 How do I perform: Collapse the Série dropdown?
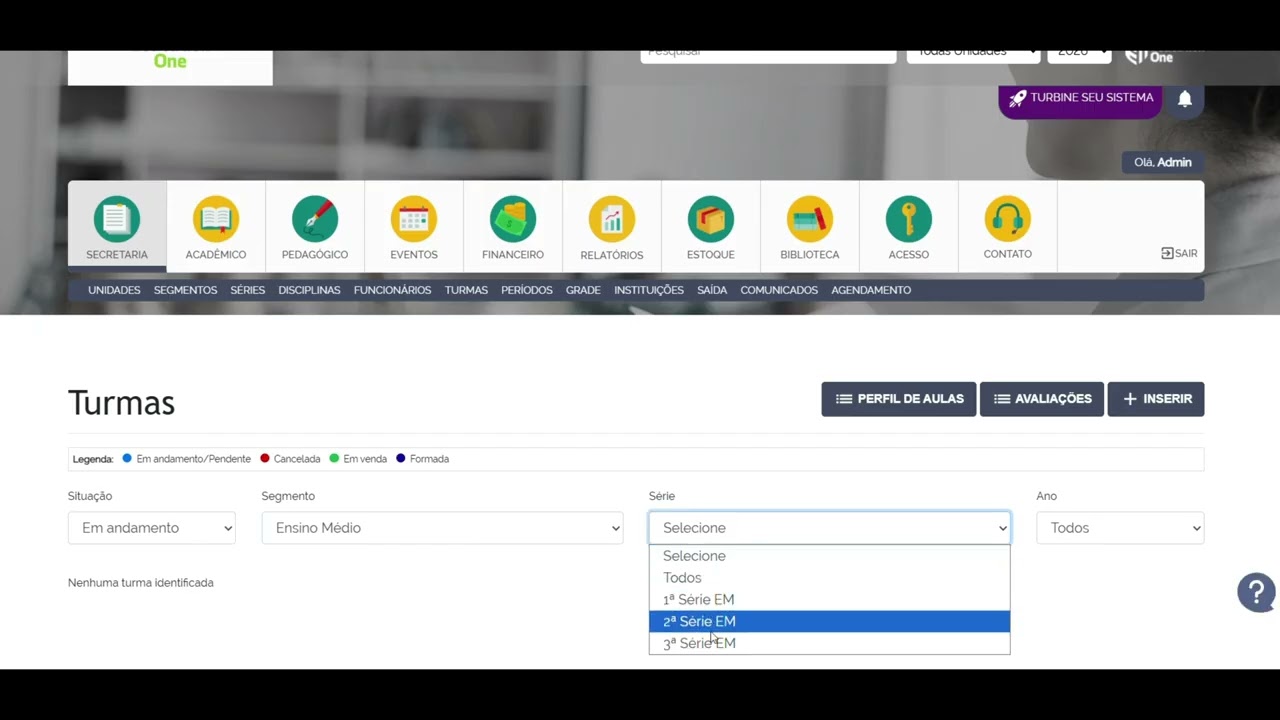point(829,528)
